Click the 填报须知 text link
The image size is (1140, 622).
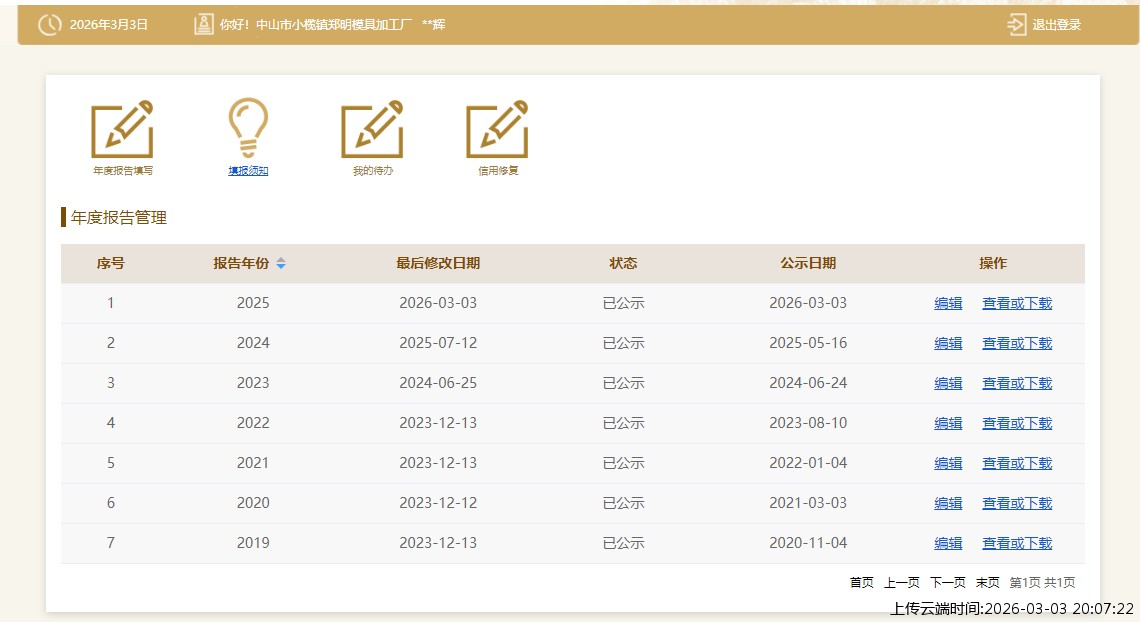[248, 171]
